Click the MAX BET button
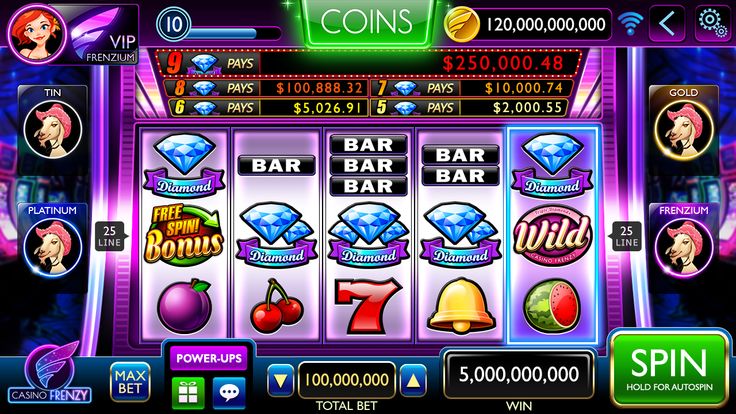736x414 pixels. (130, 382)
